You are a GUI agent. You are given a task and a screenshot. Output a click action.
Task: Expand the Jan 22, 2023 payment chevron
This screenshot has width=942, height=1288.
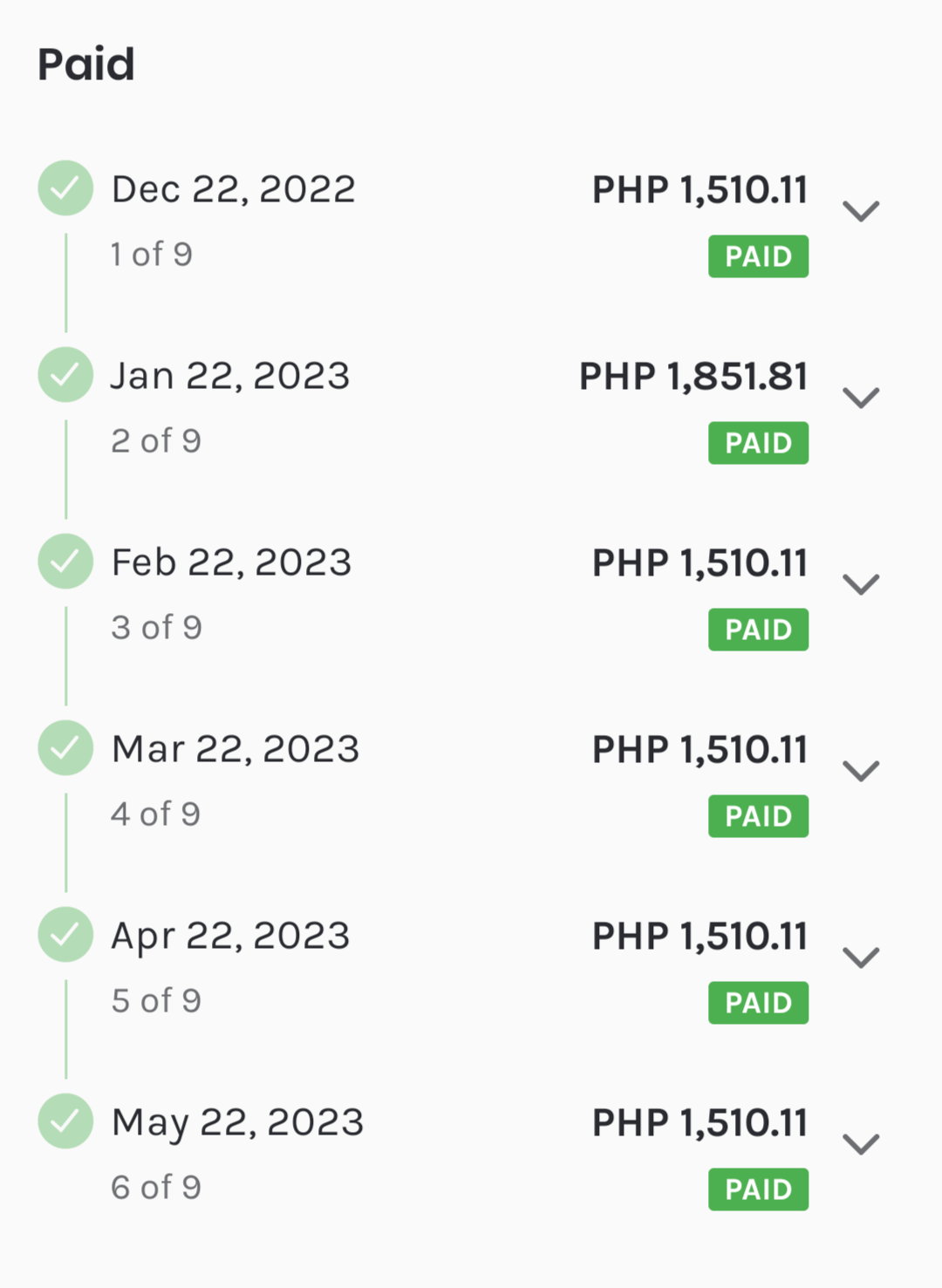pos(861,398)
